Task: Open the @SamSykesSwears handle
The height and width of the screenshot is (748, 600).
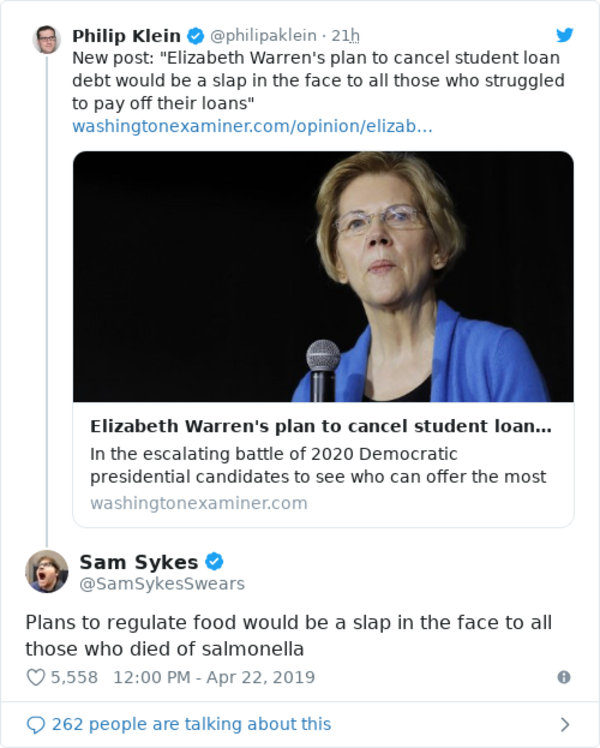Action: [x=161, y=583]
